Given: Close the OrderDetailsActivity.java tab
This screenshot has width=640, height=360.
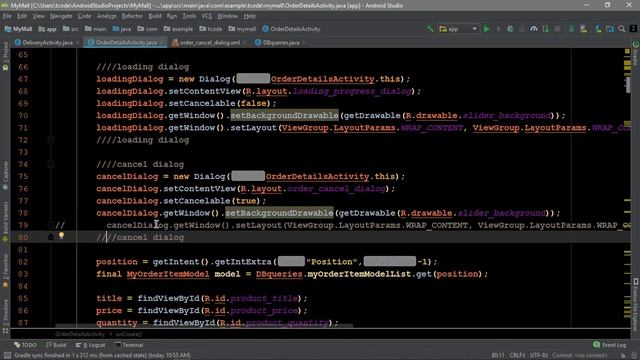Looking at the screenshot, I should coord(162,42).
